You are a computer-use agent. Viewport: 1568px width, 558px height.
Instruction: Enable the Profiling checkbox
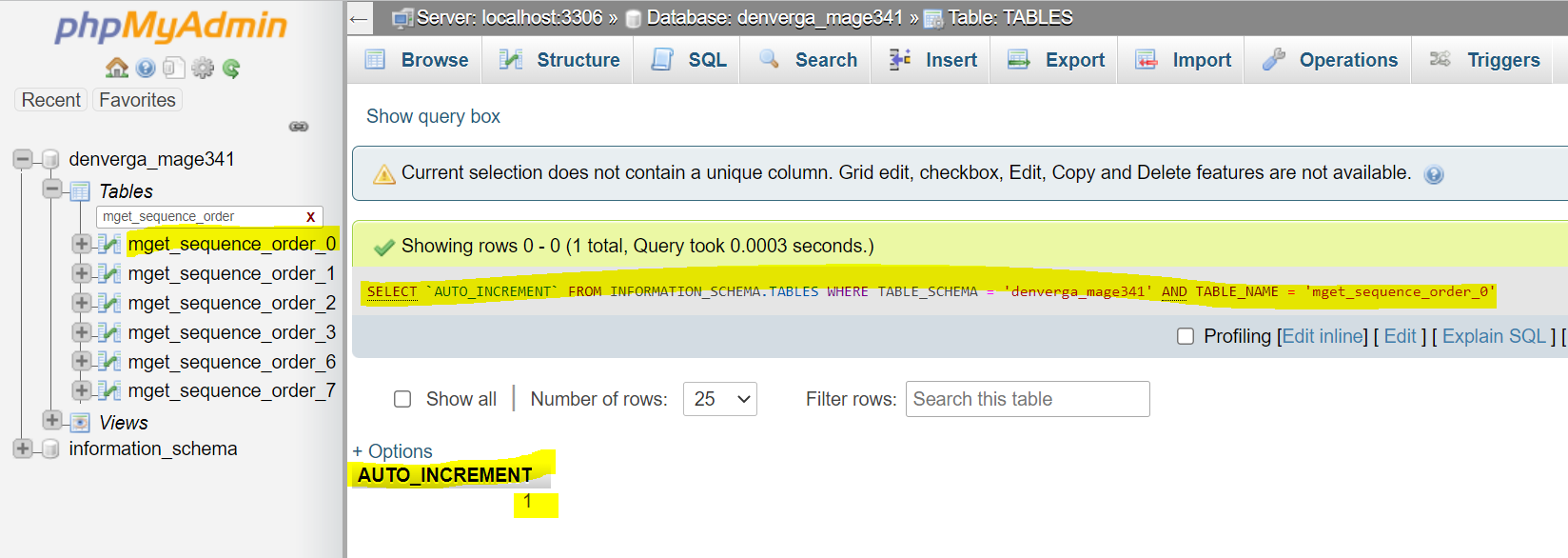coord(1186,336)
